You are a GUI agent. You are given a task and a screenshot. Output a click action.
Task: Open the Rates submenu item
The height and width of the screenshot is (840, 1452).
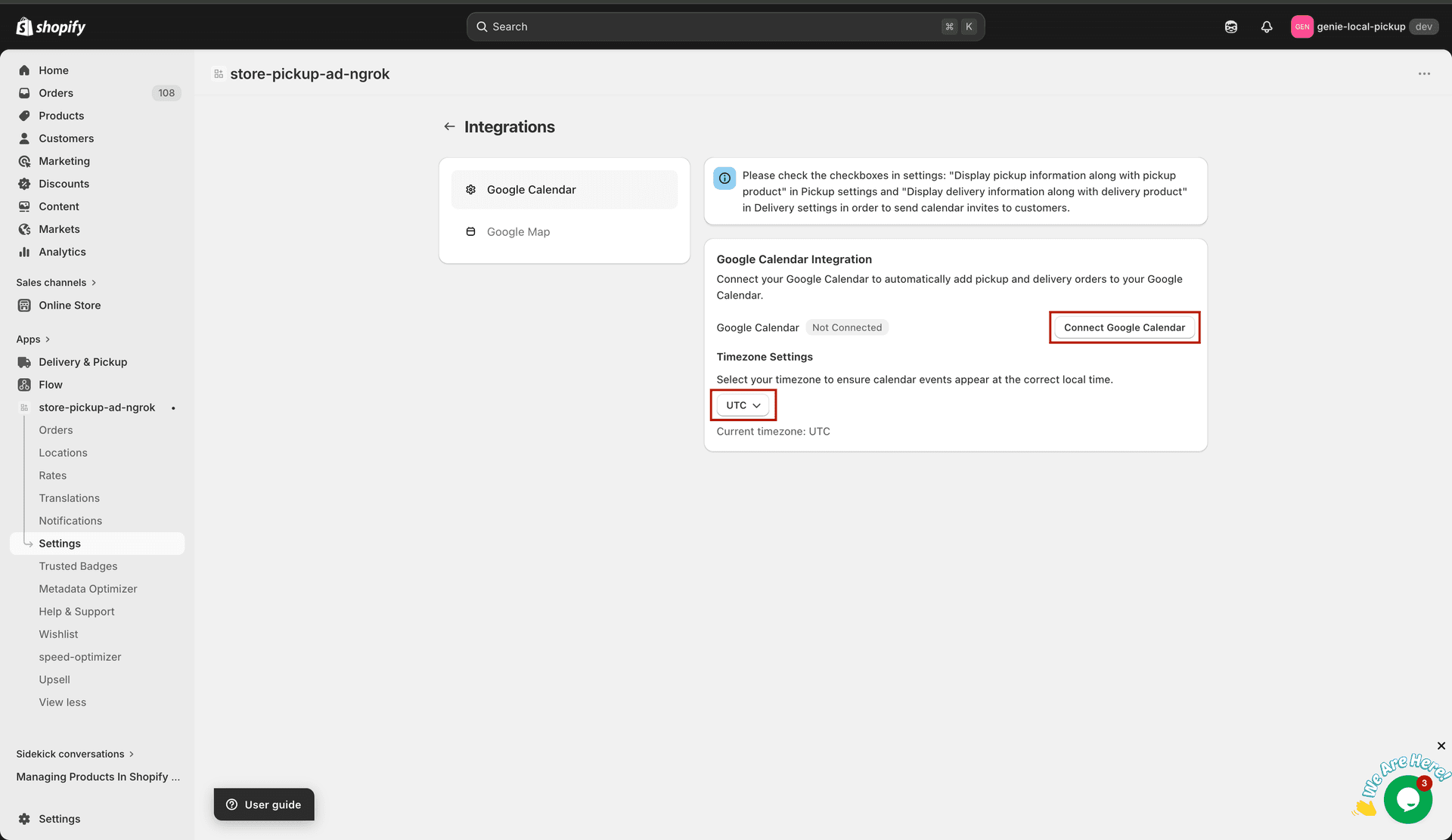click(53, 476)
